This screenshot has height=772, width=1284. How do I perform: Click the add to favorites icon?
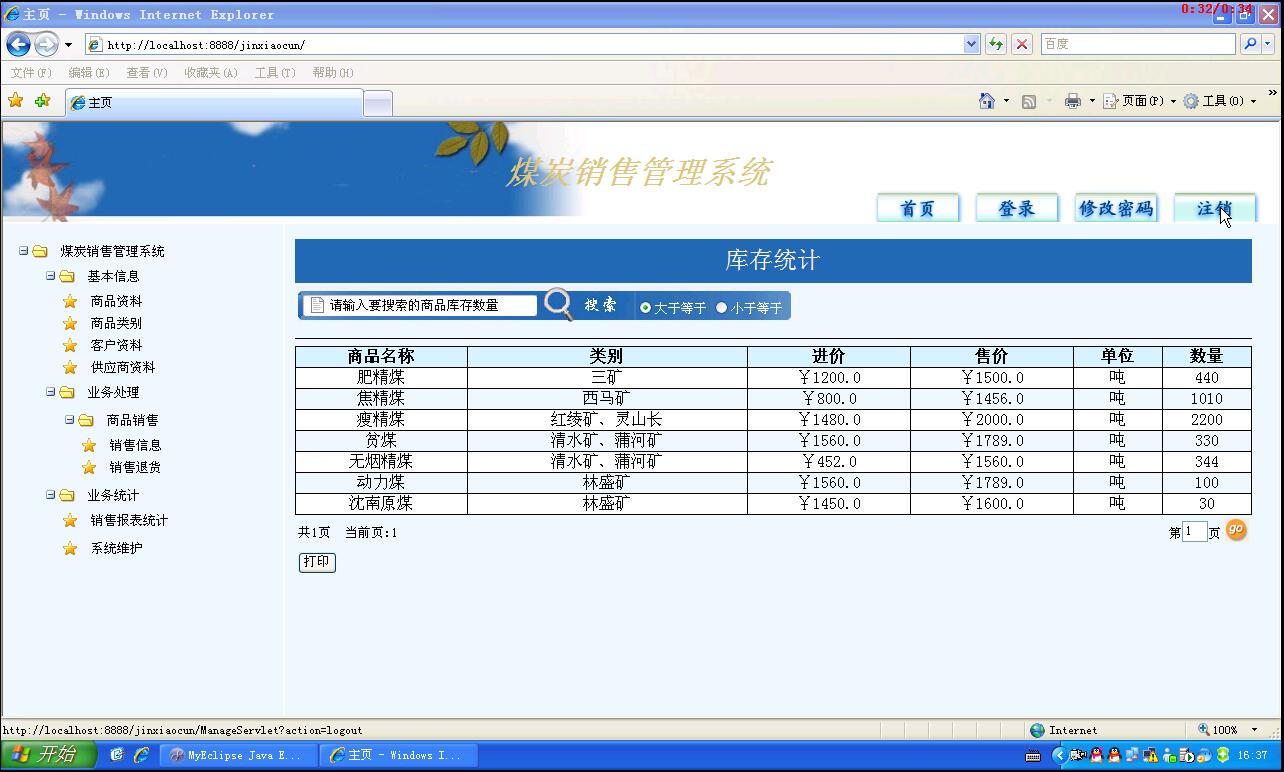point(42,101)
